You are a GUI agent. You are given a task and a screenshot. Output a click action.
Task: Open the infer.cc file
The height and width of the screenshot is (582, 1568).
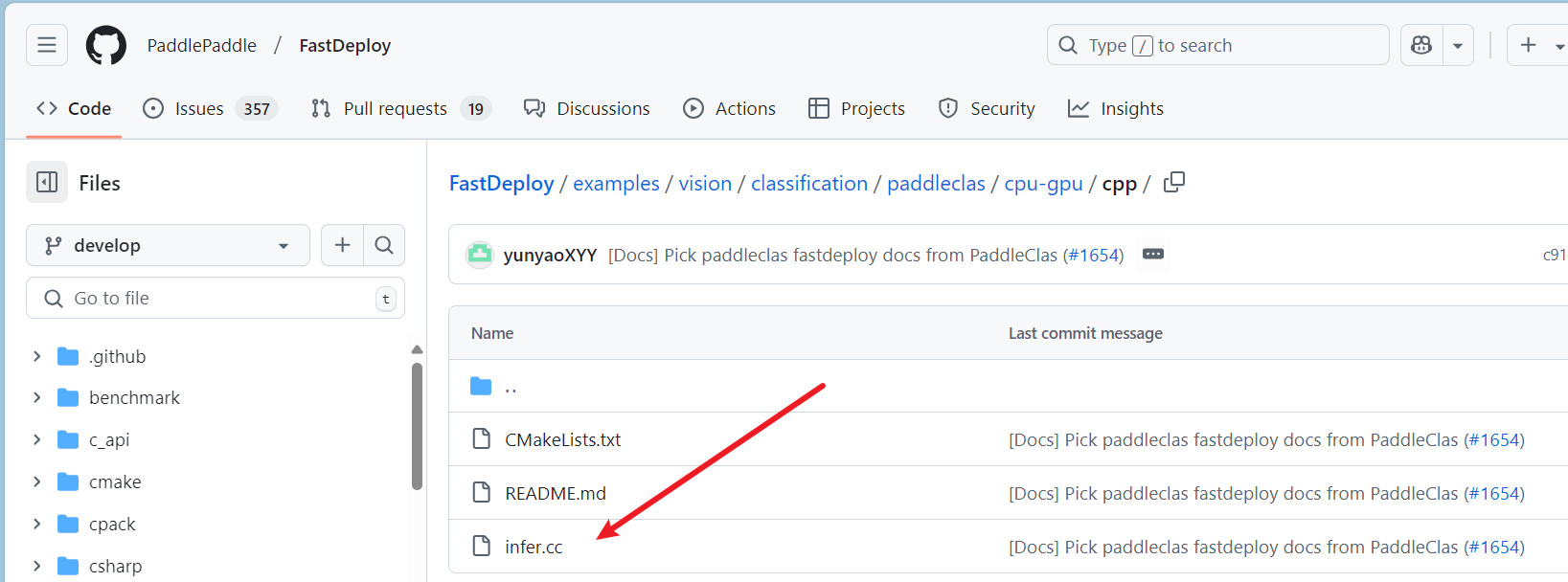pos(534,547)
